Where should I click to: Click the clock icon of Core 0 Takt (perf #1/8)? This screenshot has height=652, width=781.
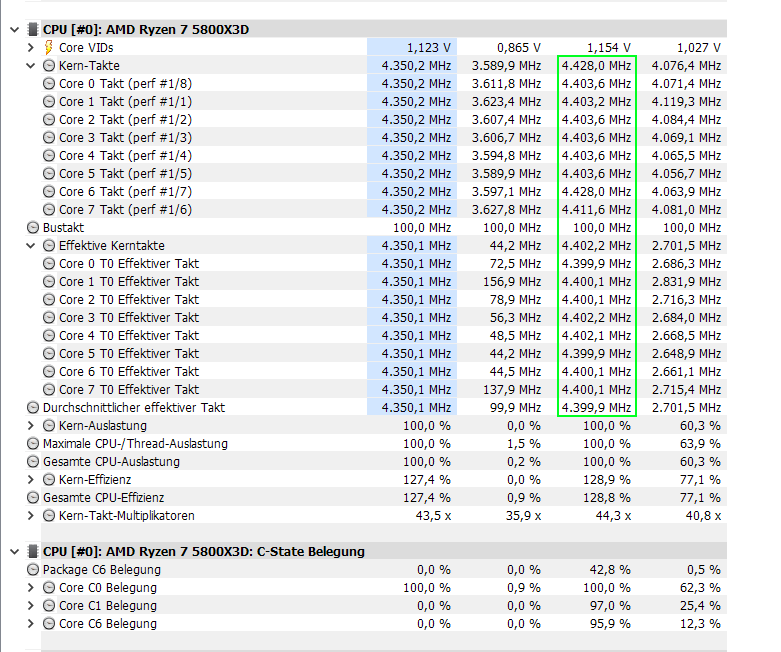[x=49, y=84]
